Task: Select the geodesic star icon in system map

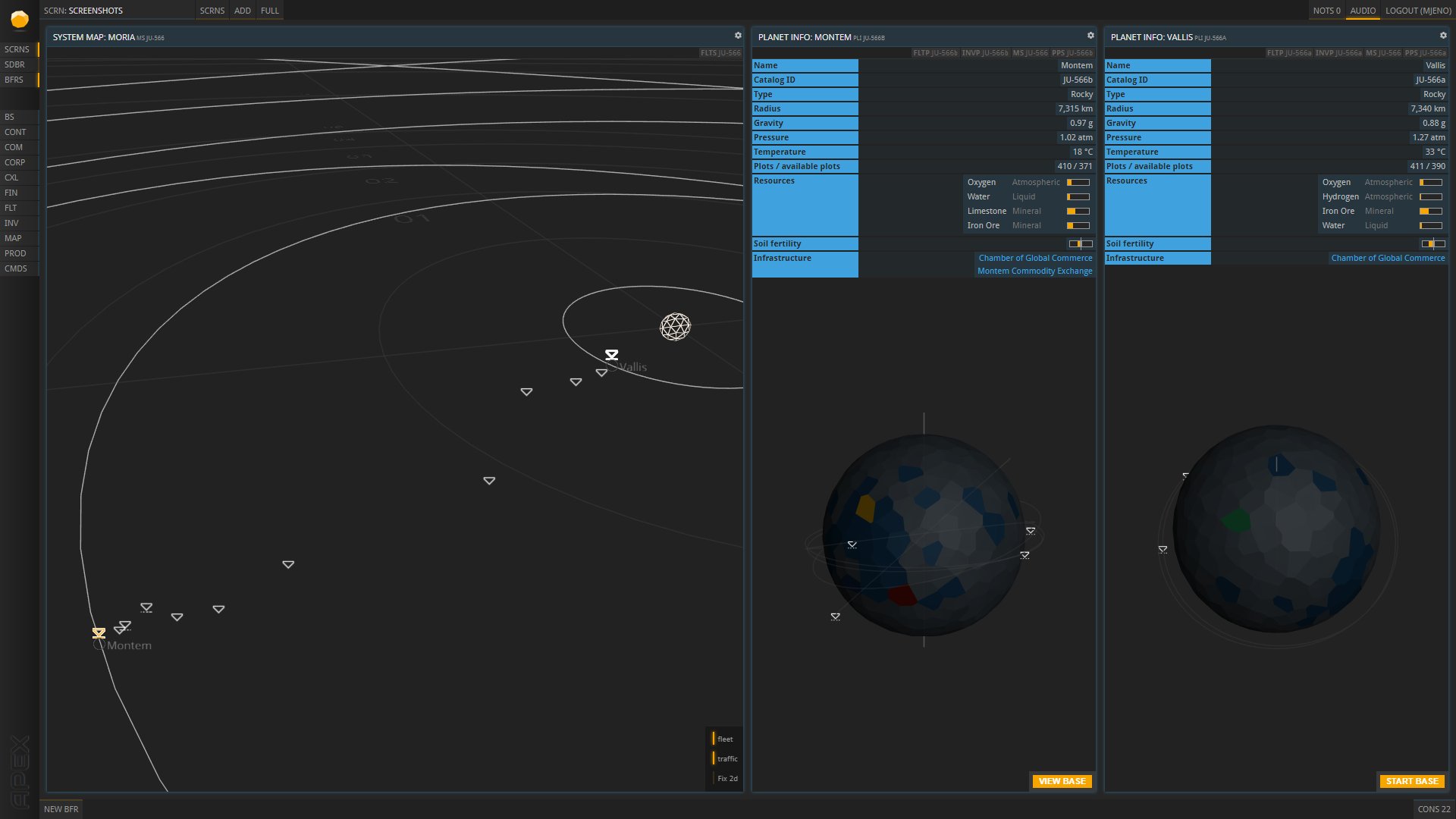Action: (675, 327)
